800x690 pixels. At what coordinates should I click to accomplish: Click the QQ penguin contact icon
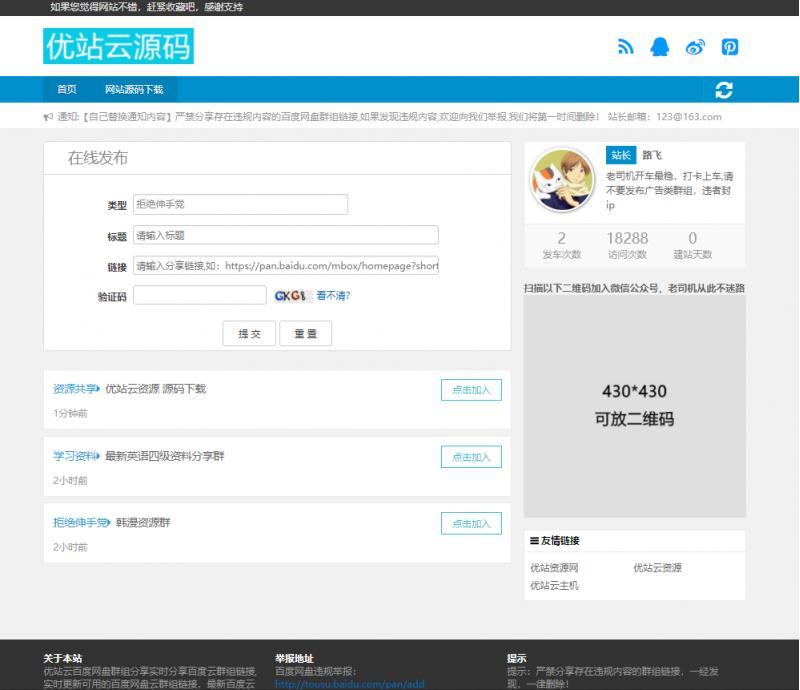(x=661, y=46)
